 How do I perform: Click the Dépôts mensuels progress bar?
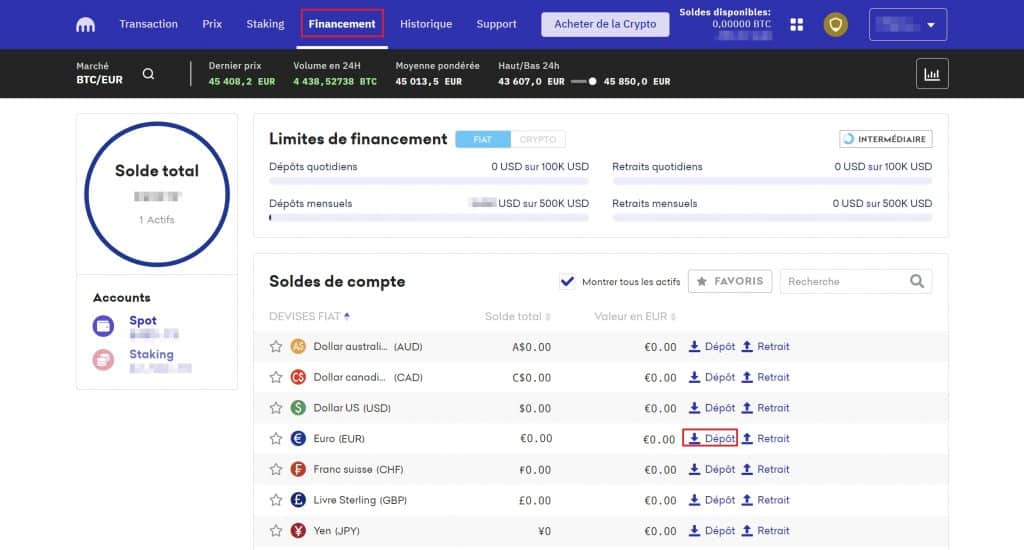[429, 218]
